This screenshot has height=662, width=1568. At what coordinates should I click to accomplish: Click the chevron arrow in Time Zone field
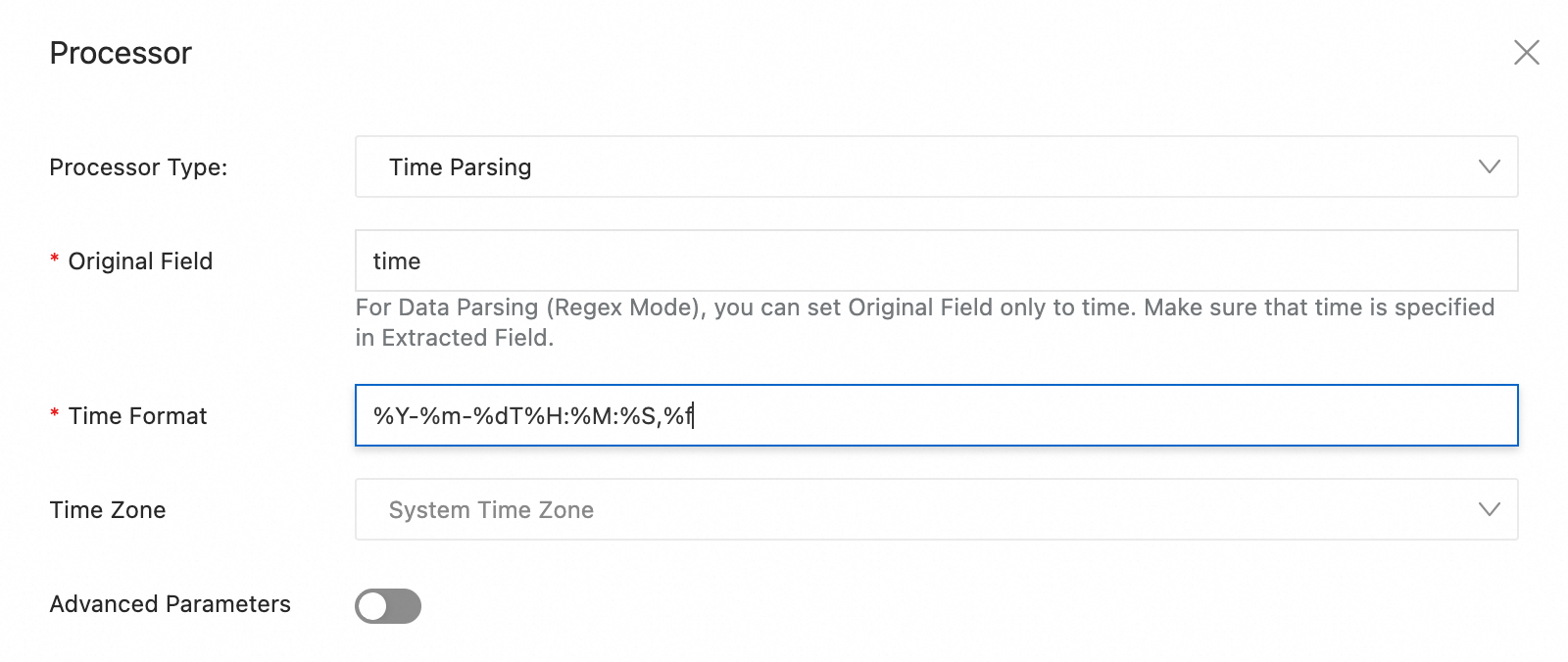point(1489,509)
